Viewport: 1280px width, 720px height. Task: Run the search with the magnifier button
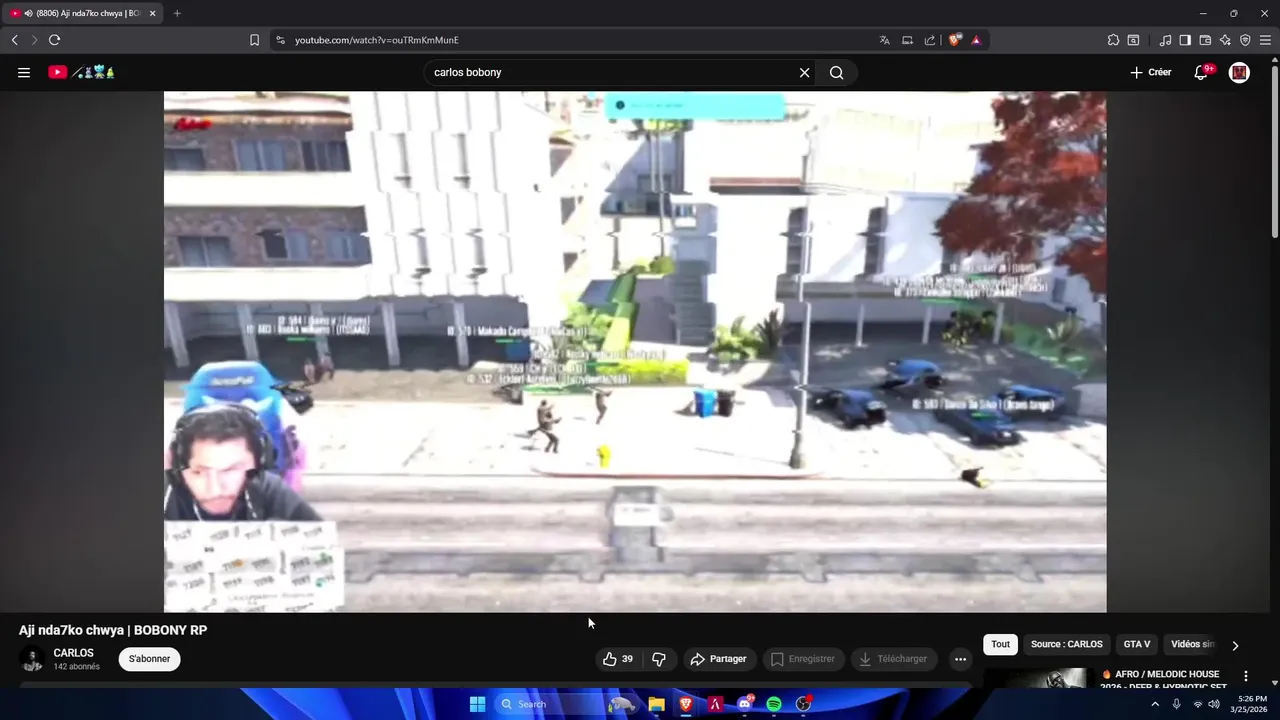click(x=837, y=72)
